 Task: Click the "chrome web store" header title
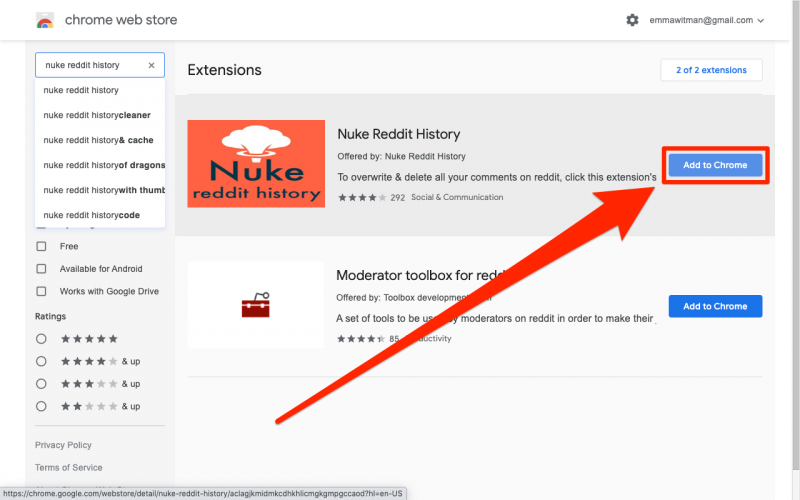(x=121, y=20)
